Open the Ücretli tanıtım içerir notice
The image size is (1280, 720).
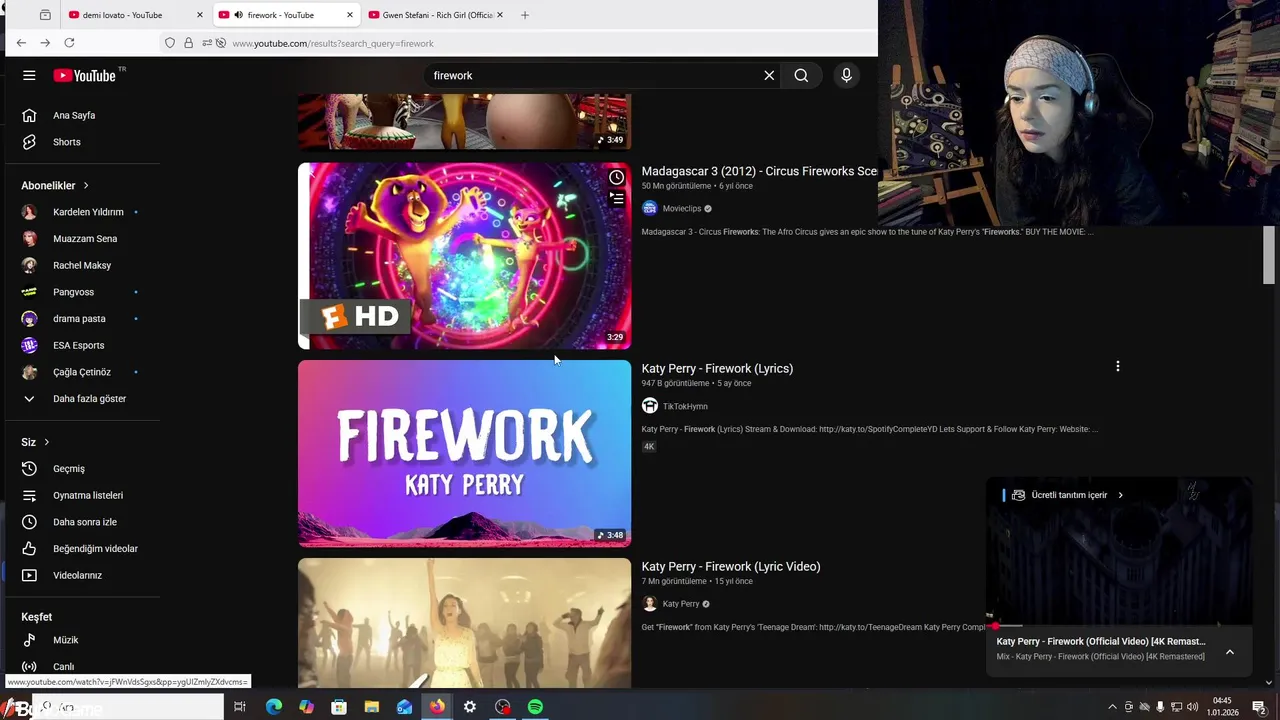coord(1068,495)
